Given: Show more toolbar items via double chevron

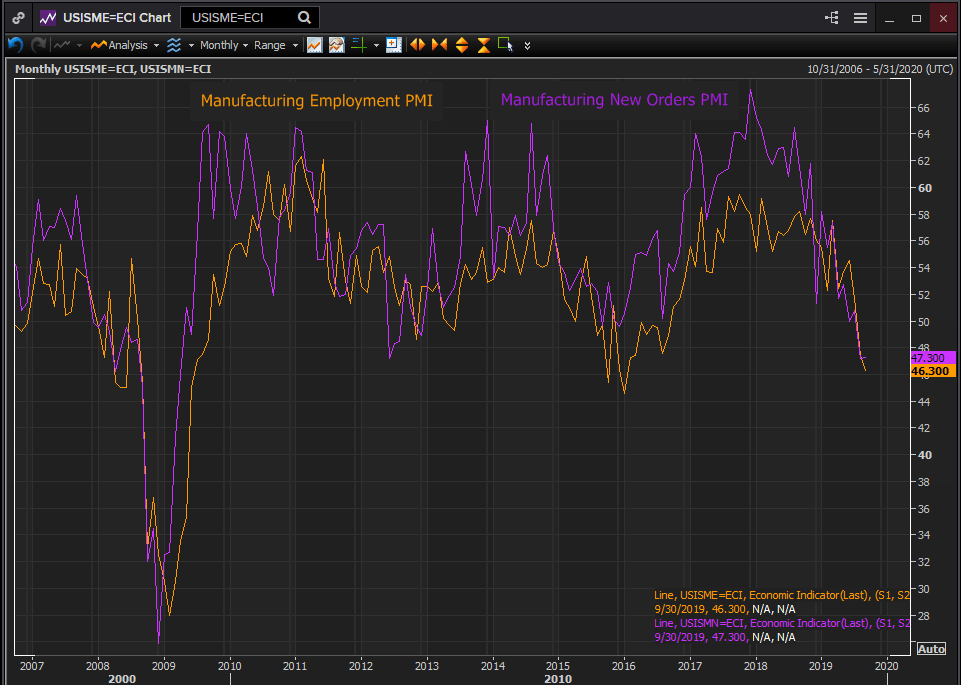Looking at the screenshot, I should click(527, 45).
